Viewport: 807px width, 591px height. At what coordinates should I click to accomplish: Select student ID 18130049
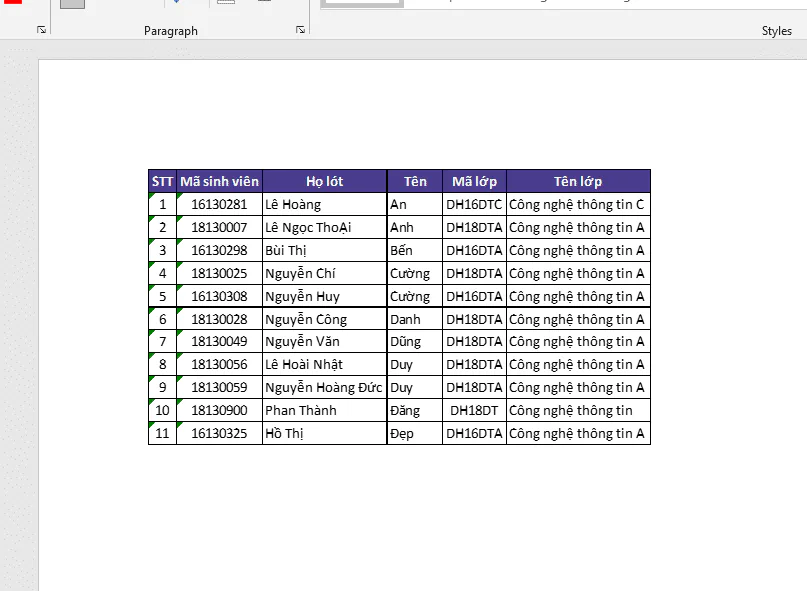pos(219,341)
